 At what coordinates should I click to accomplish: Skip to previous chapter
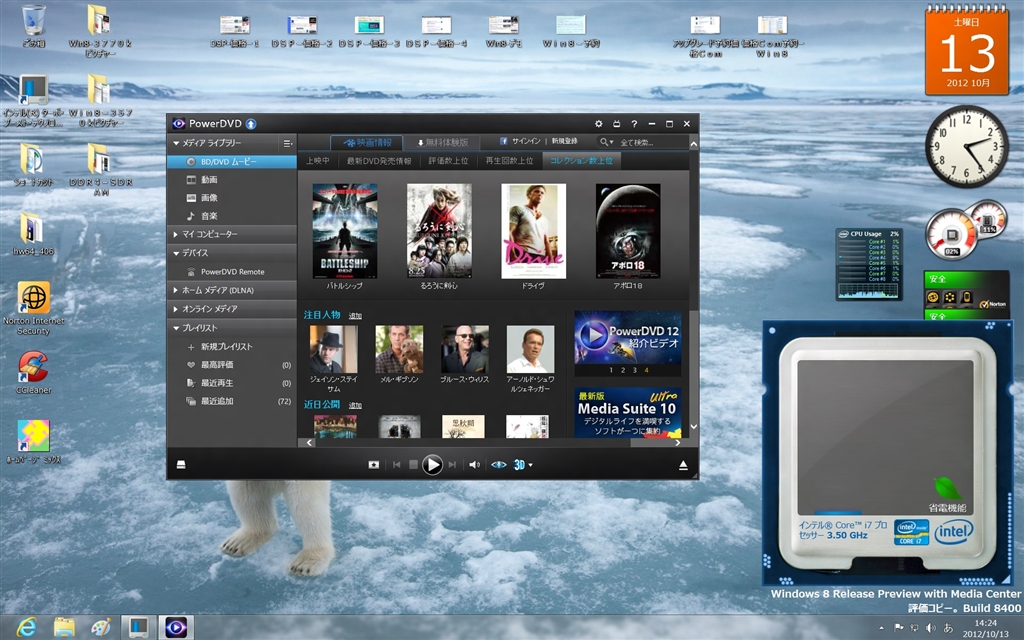pyautogui.click(x=396, y=465)
